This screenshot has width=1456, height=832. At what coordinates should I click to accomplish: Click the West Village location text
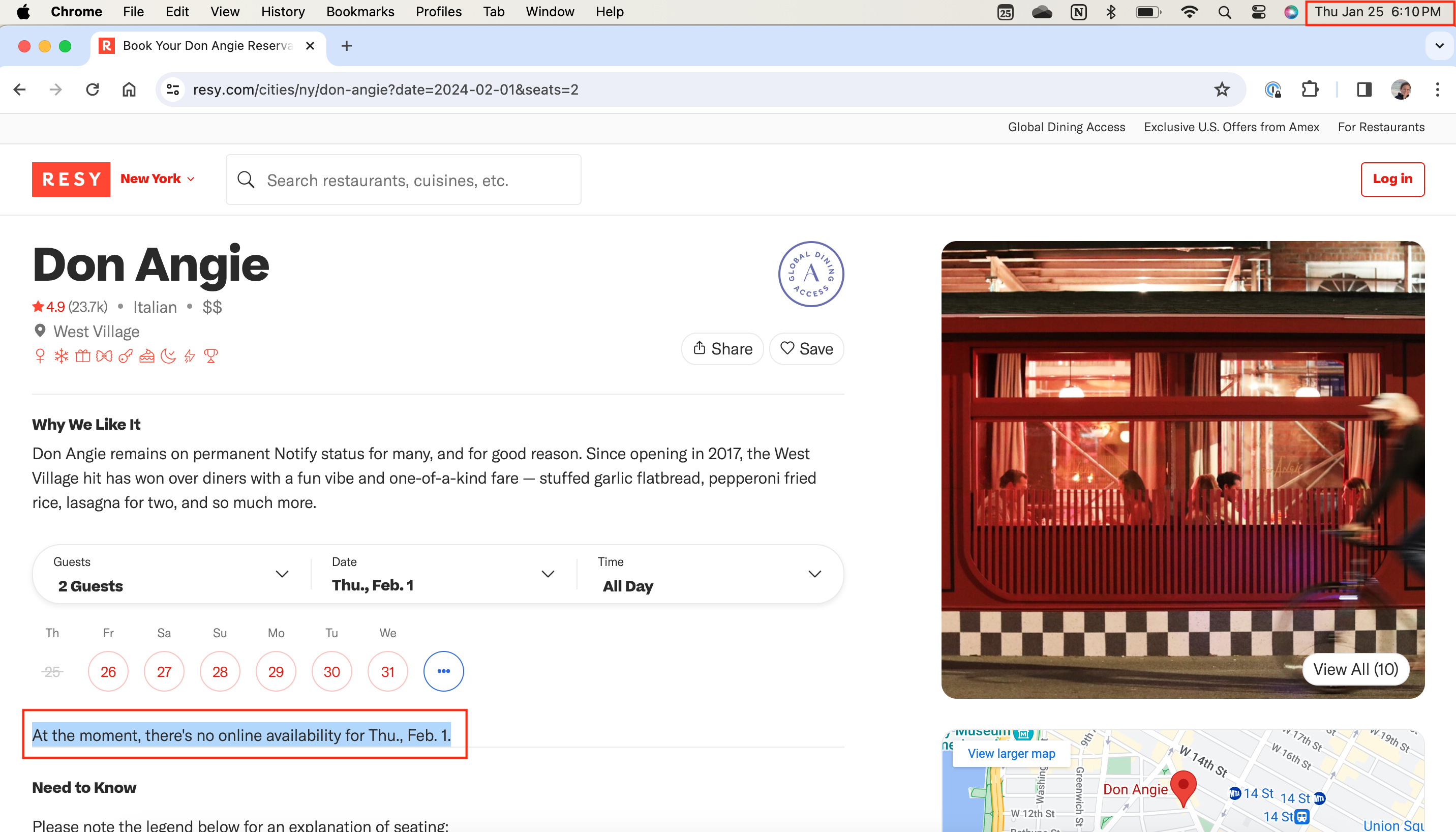(x=96, y=332)
